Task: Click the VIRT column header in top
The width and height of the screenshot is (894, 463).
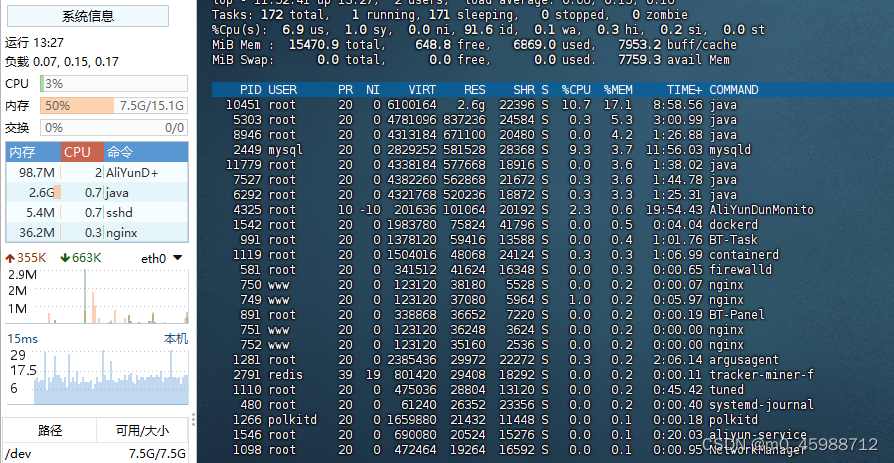Action: point(422,90)
